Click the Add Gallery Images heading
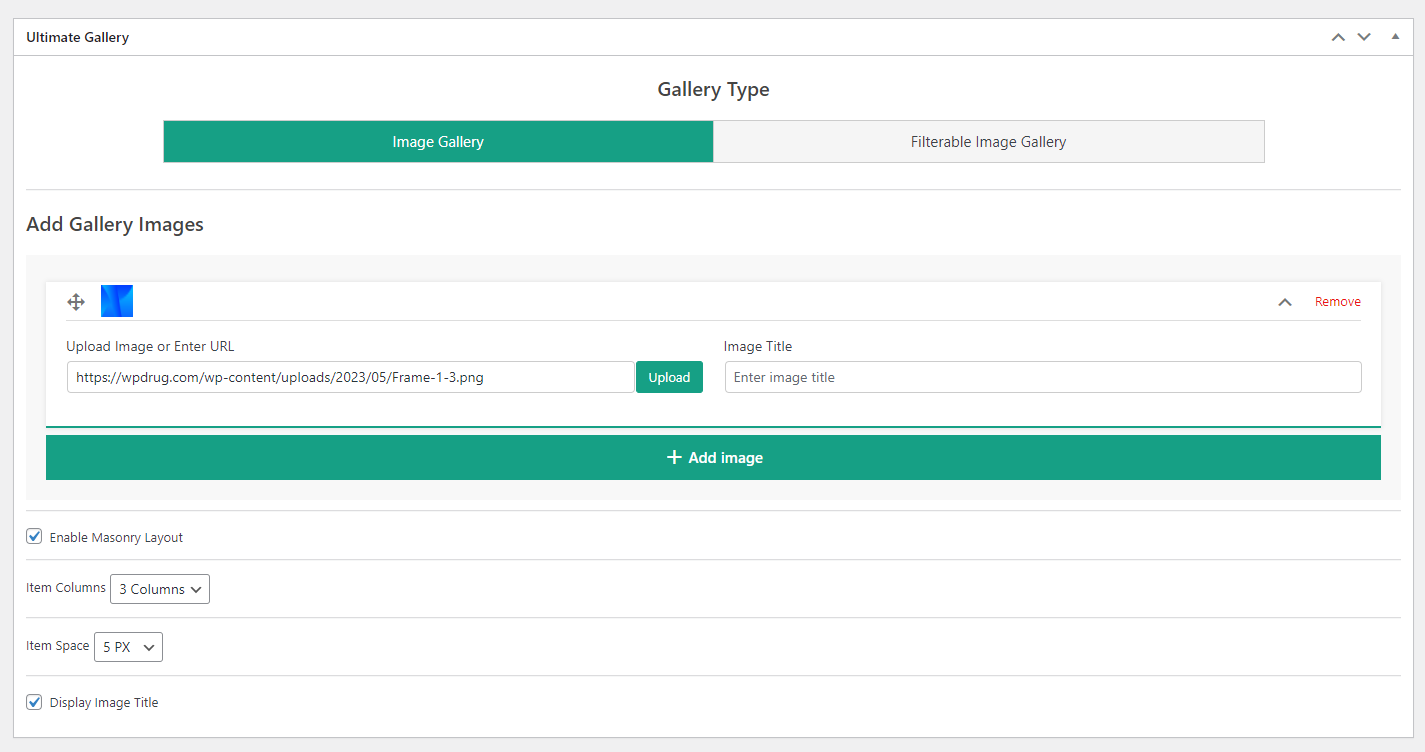The width and height of the screenshot is (1425, 752). (115, 224)
